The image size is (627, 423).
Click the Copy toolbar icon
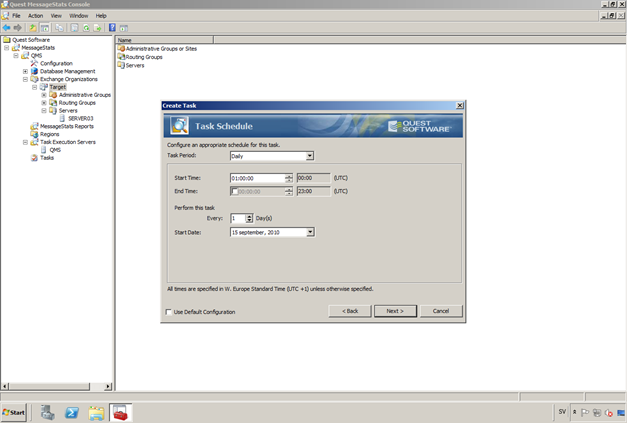(x=59, y=28)
